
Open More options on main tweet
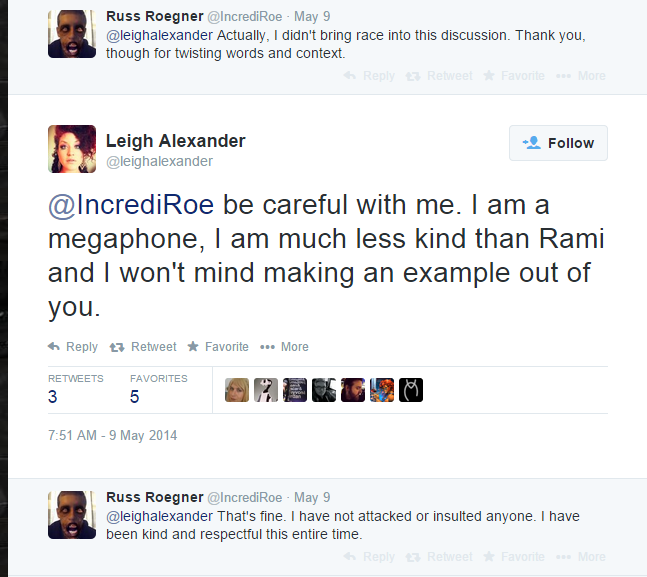(284, 347)
